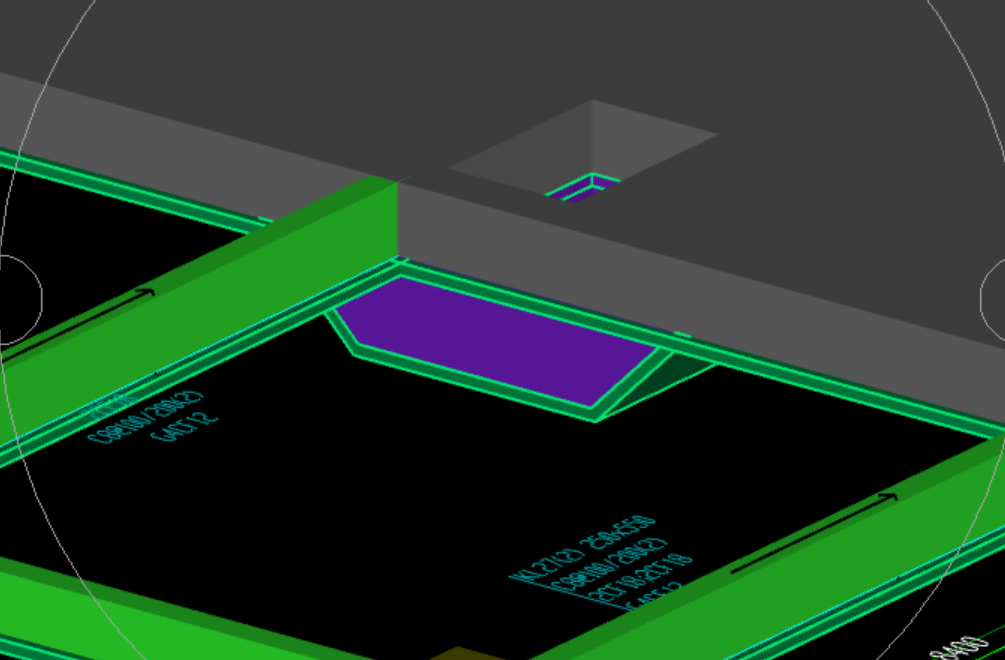The width and height of the screenshot is (1005, 660).
Task: Select the large purple slab panel
Action: [495, 342]
